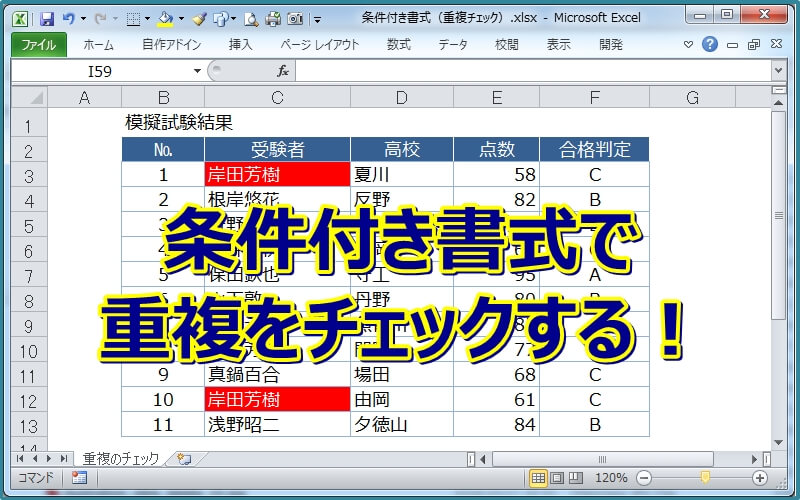
Task: Open Customize Quick Access Toolbar dropdown
Action: 317,20
